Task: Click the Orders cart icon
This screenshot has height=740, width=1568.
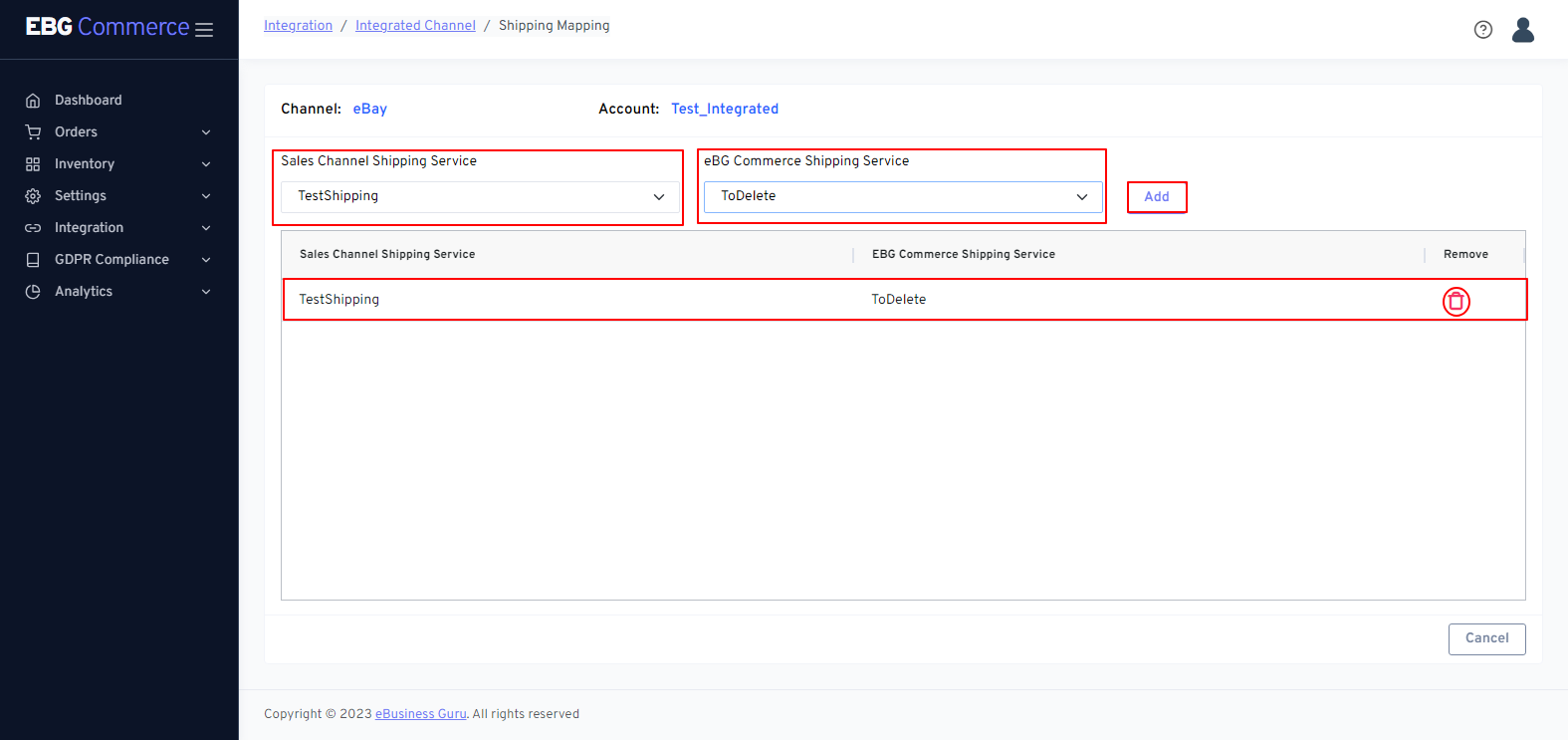Action: [x=33, y=132]
